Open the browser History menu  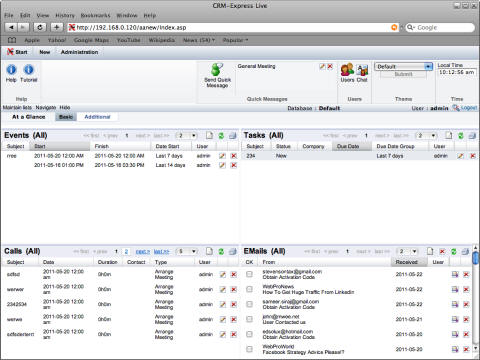65,15
